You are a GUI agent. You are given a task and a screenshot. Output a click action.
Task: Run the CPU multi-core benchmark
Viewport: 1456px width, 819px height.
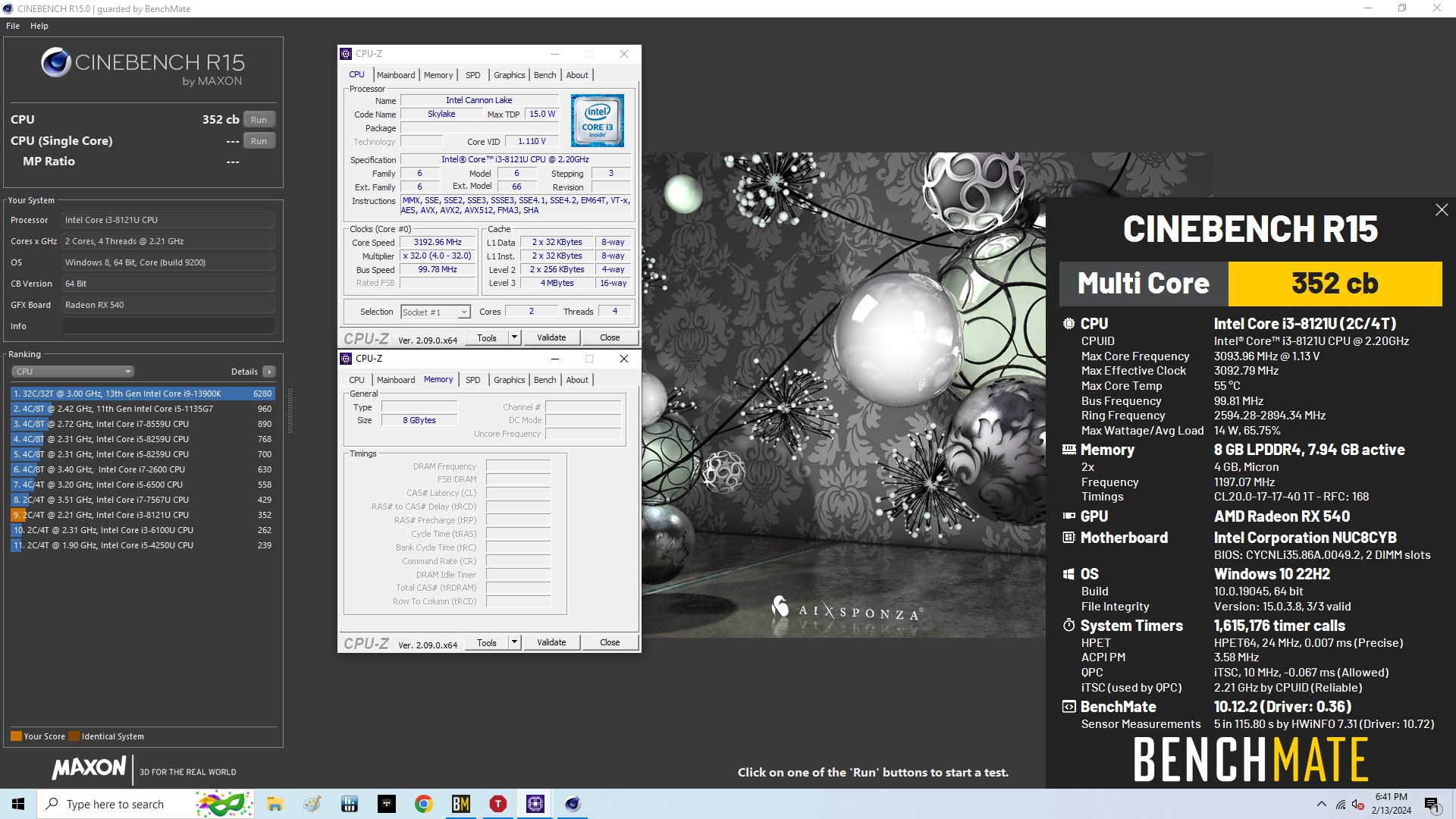click(x=259, y=120)
